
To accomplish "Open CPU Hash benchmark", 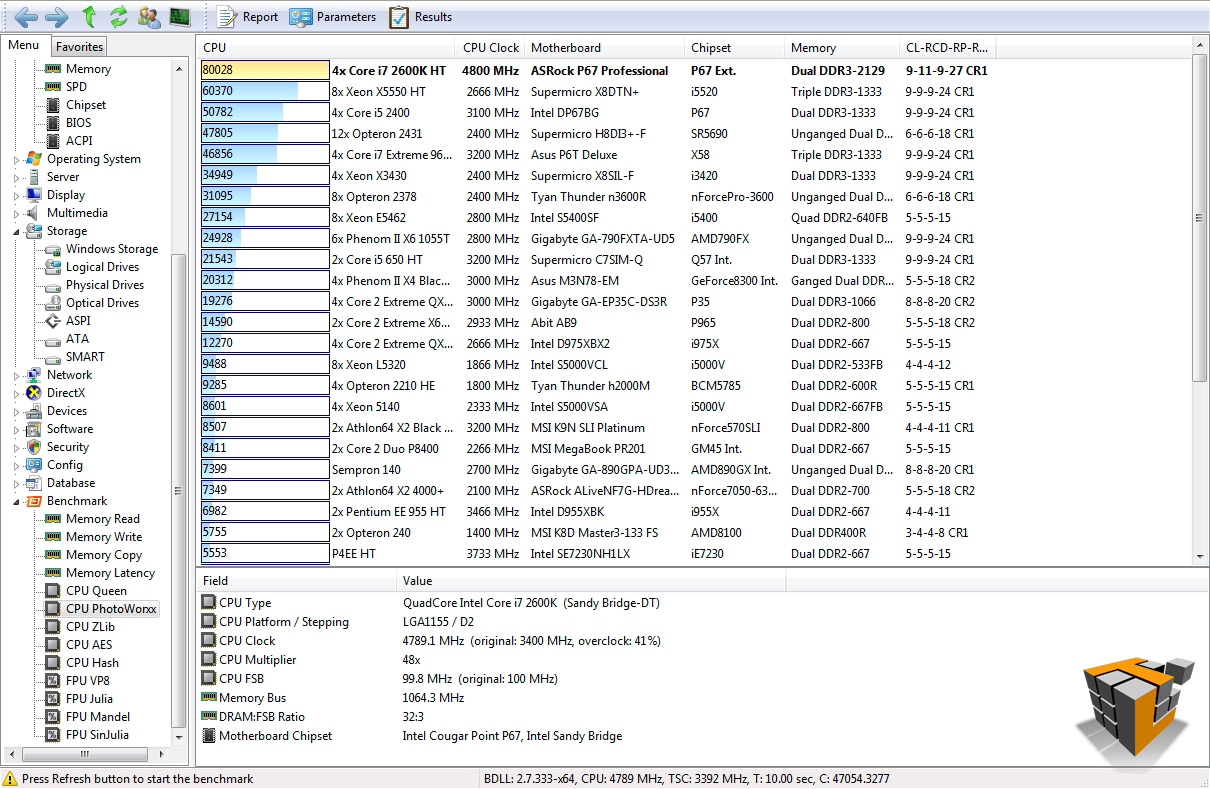I will (92, 663).
